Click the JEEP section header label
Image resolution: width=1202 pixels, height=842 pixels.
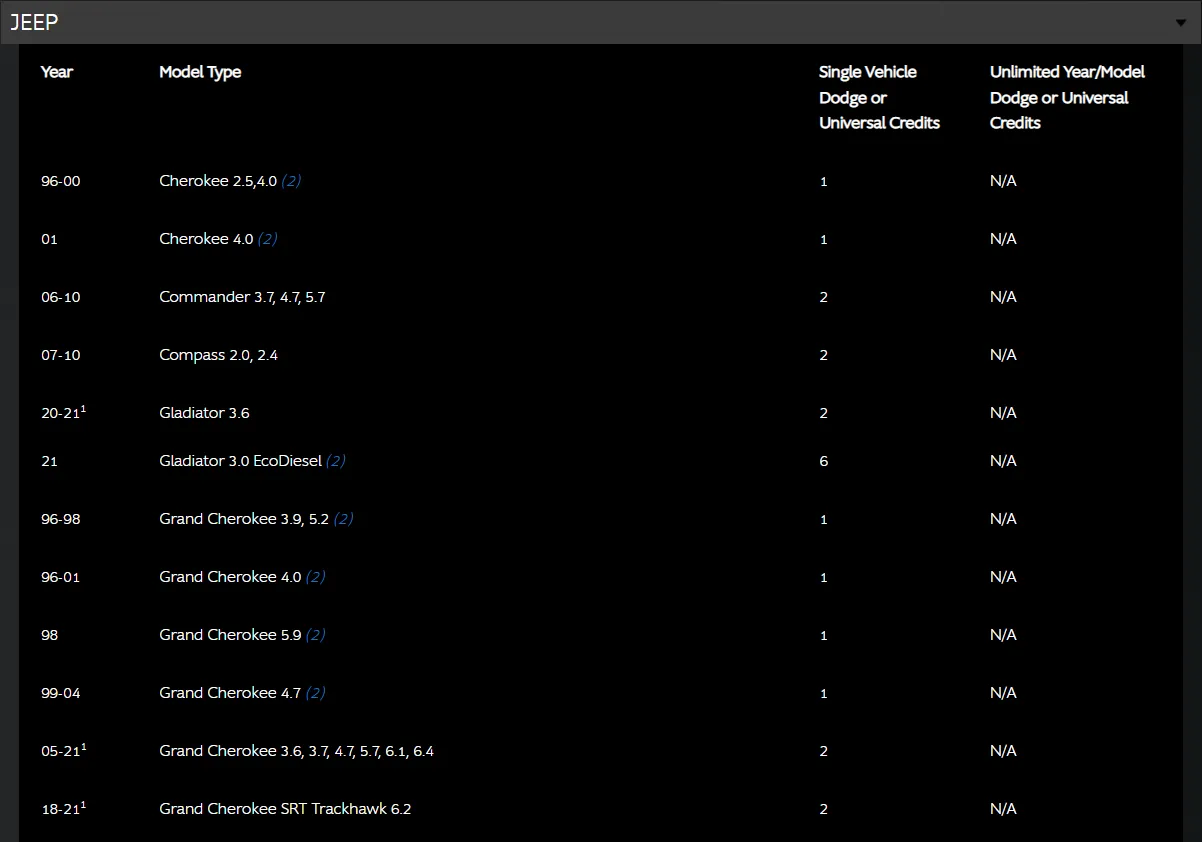click(34, 23)
